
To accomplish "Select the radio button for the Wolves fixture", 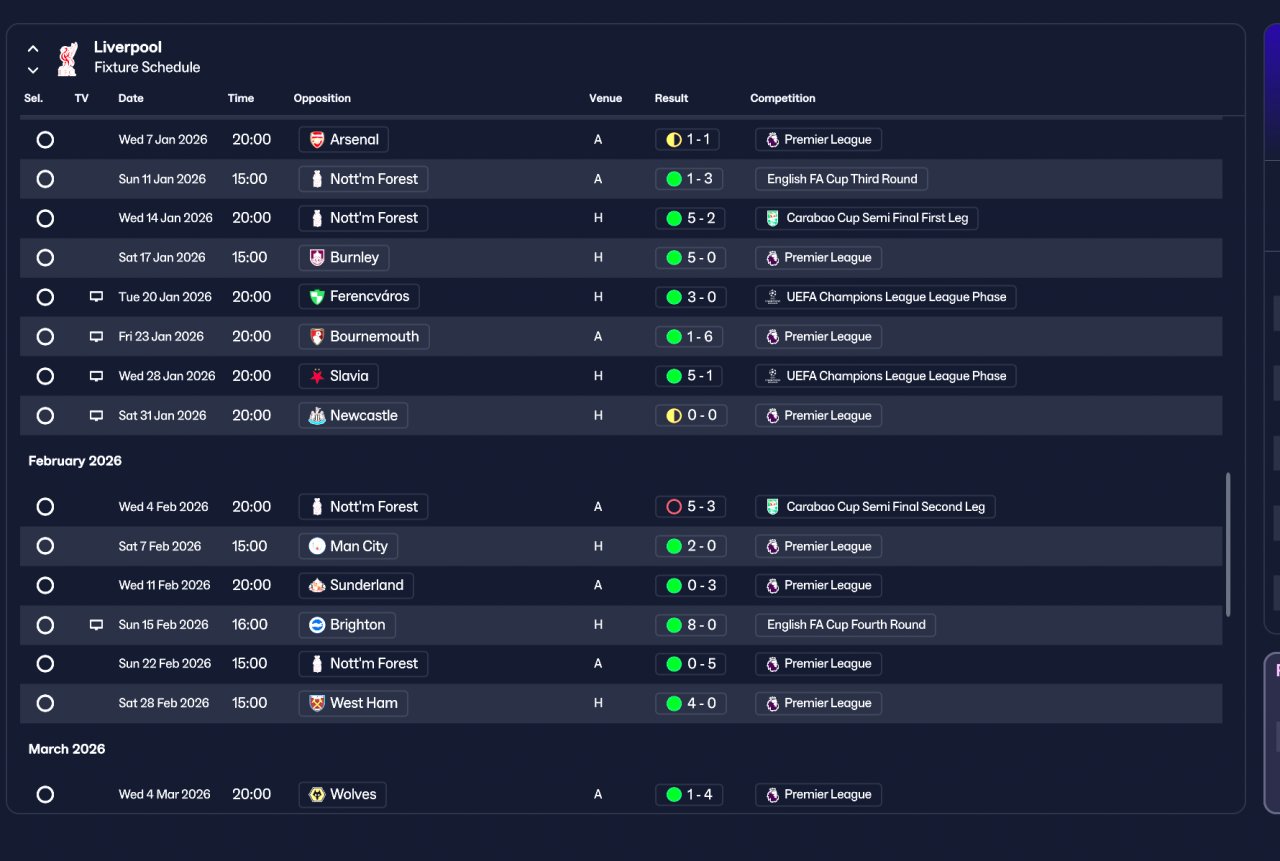I will point(45,795).
